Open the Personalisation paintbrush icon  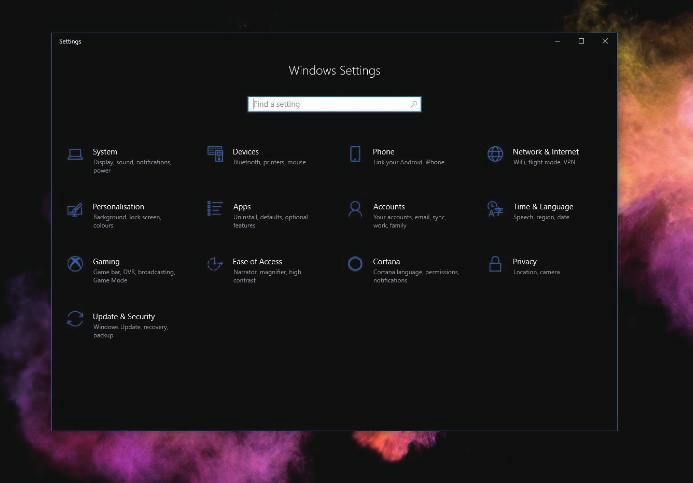click(75, 209)
